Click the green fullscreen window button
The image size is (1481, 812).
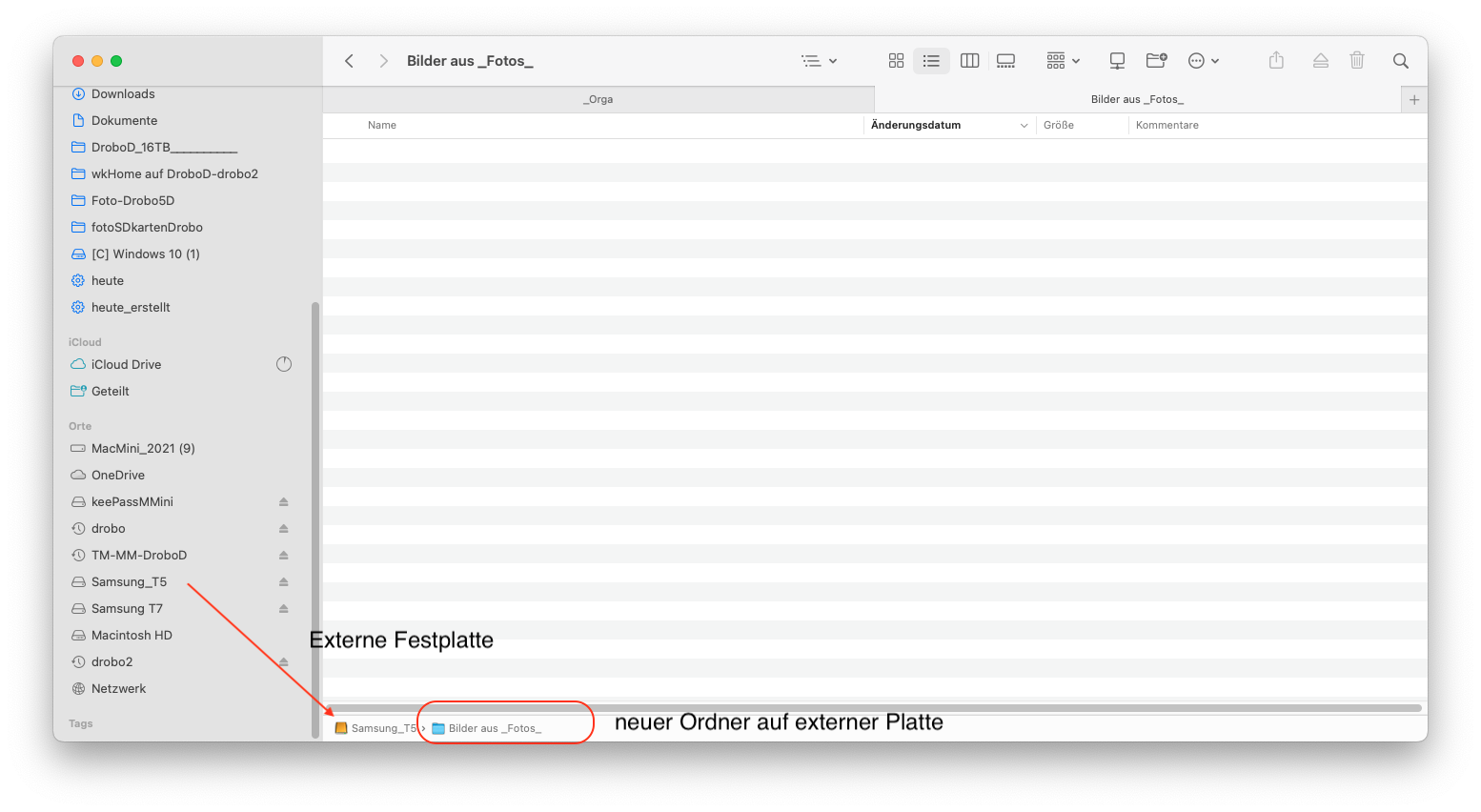116,61
